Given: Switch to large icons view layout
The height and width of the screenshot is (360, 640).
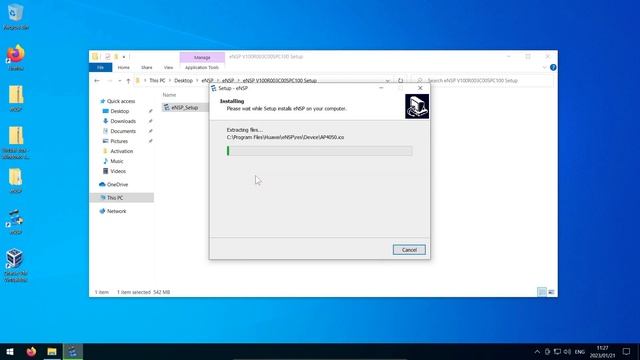Looking at the screenshot, I should pos(551,292).
